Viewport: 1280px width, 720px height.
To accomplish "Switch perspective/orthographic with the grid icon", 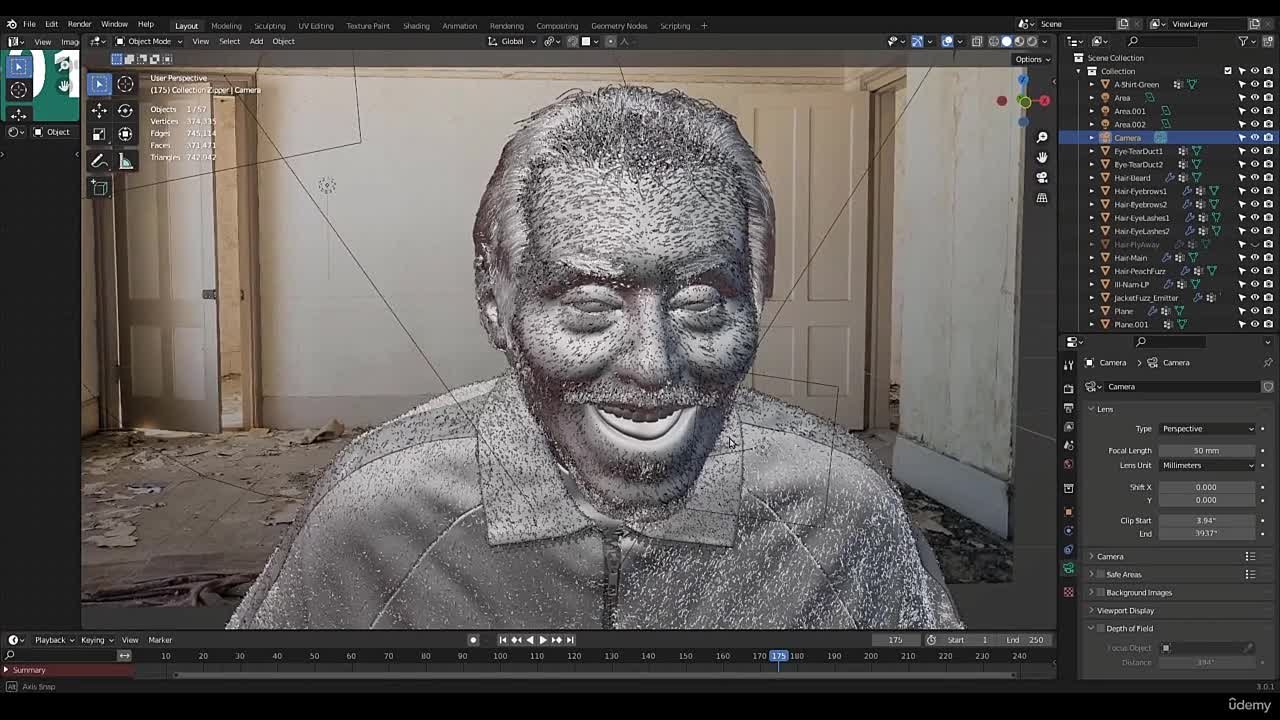I will click(1042, 198).
